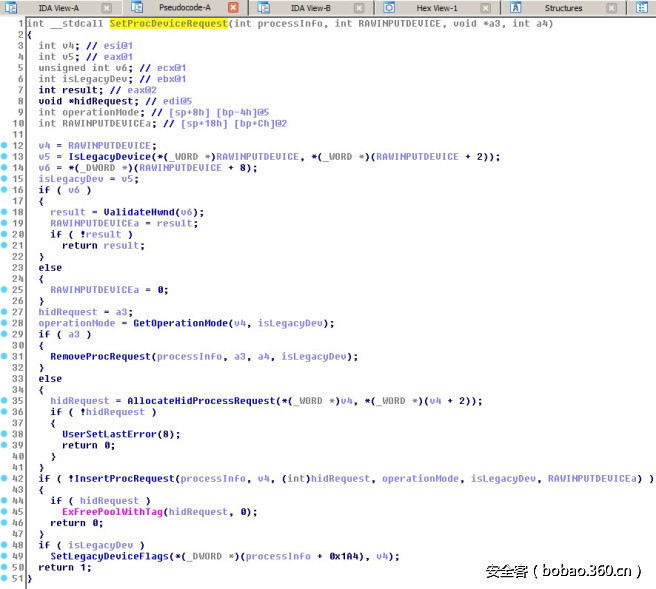The width and height of the screenshot is (656, 589).
Task: Switch to the IDA View-B tab
Action: point(310,8)
